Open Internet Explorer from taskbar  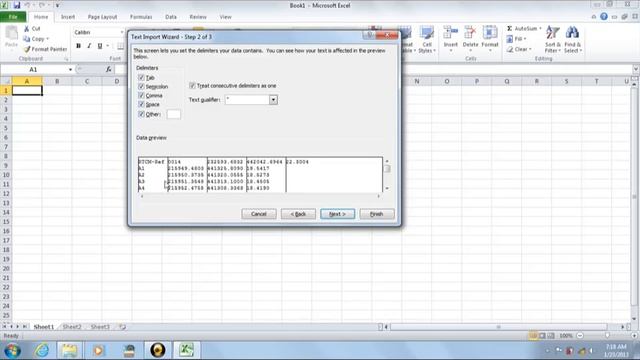coord(42,350)
